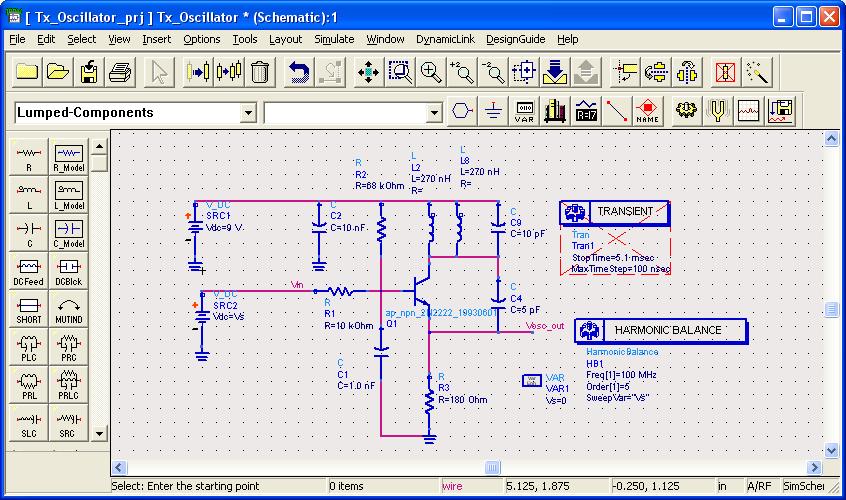This screenshot has height=500, width=846.
Task: Pick the SHORT component from palette
Action: point(29,309)
